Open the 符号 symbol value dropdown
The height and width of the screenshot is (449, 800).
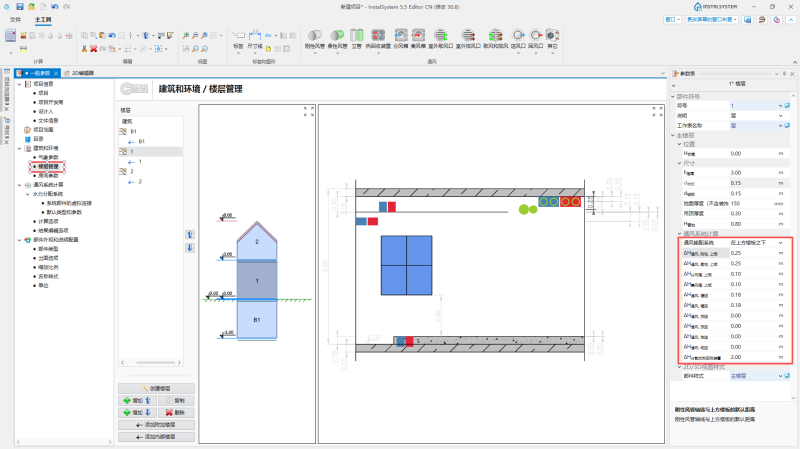tap(780, 106)
